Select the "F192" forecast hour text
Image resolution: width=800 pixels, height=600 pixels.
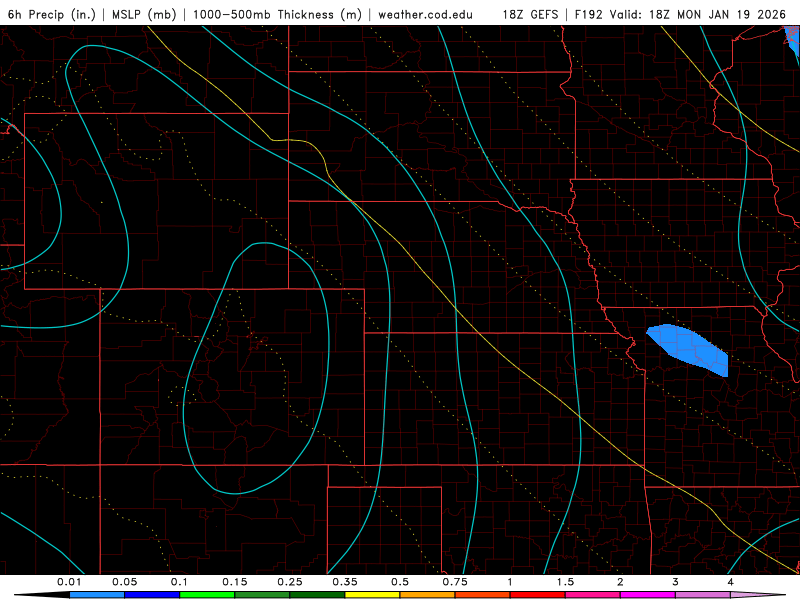tap(589, 14)
